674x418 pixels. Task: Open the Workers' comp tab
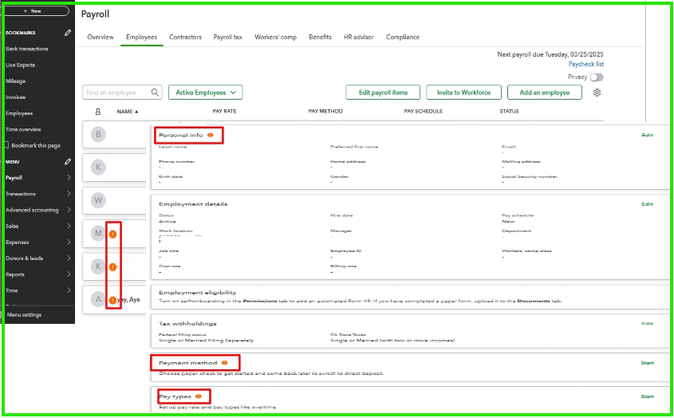pos(276,37)
